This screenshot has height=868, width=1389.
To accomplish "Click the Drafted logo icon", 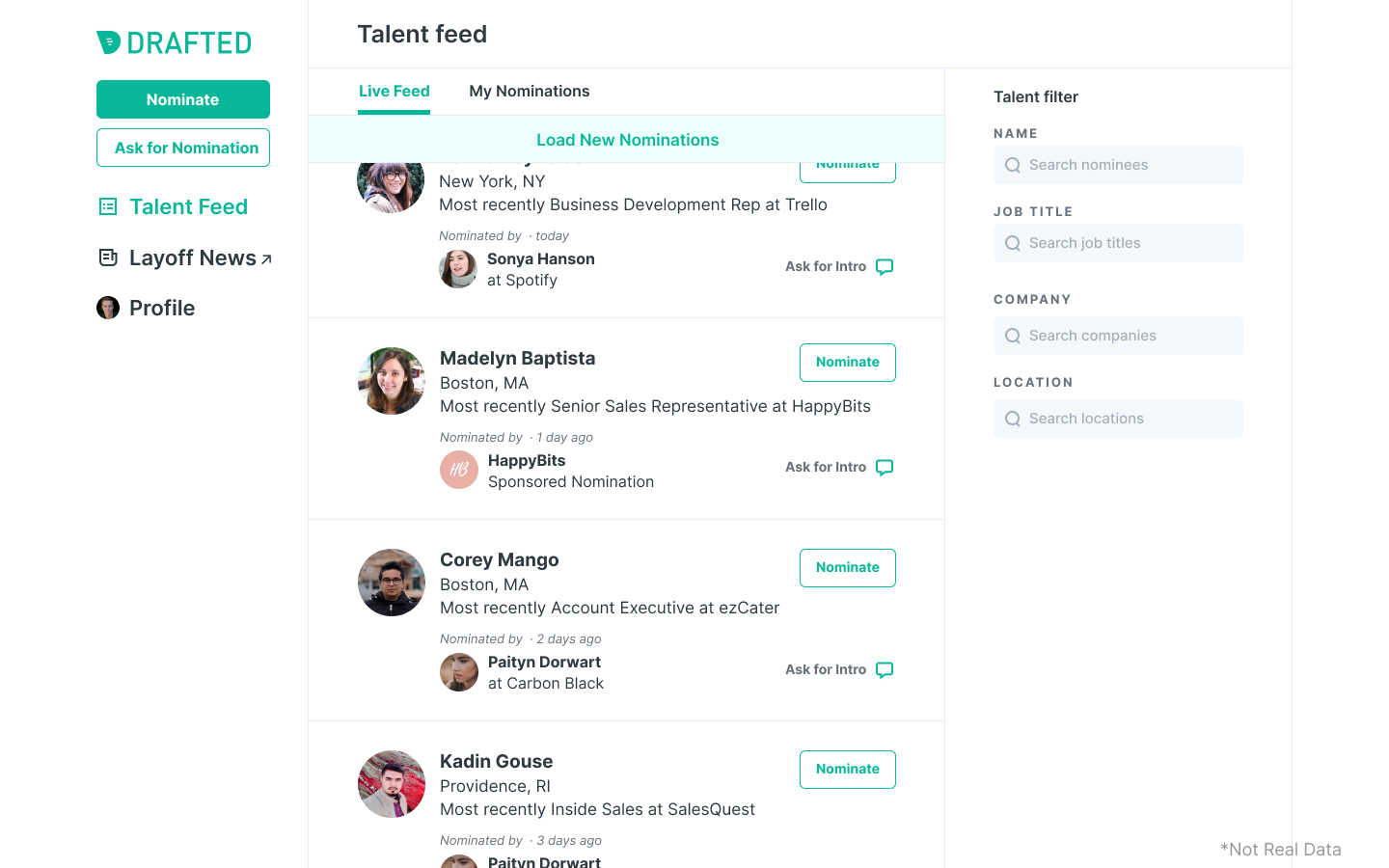I will point(108,42).
